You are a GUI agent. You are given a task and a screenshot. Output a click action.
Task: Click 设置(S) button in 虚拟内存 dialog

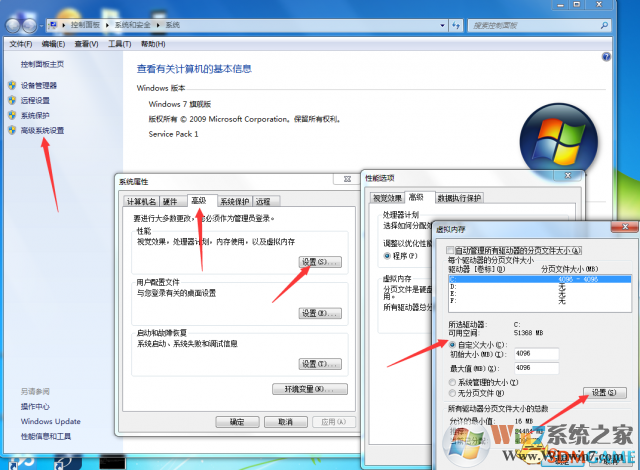[605, 393]
